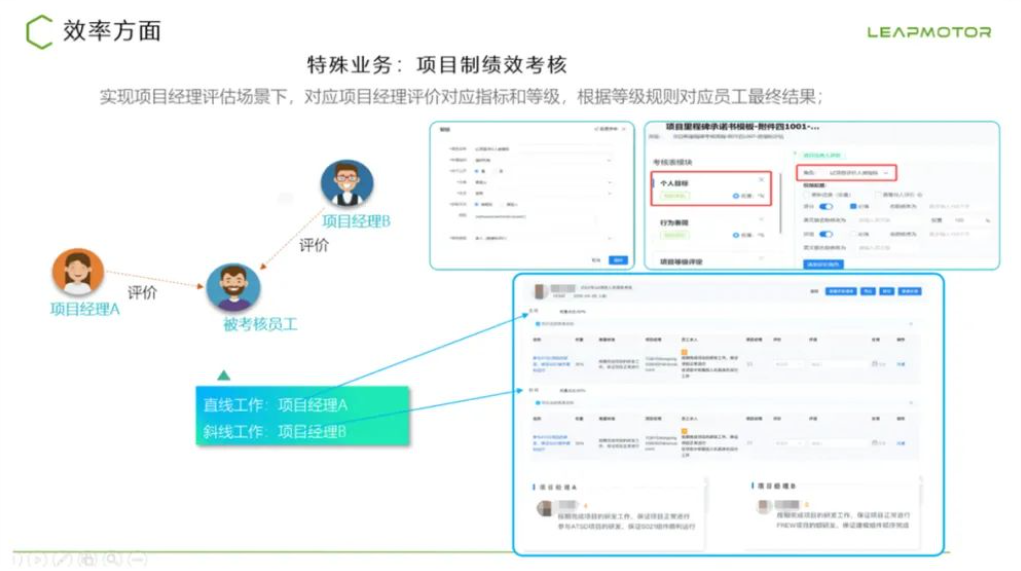Image resolution: width=1021 pixels, height=571 pixels.
Task: Cancel the top-left edit dialog
Action: click(x=596, y=260)
